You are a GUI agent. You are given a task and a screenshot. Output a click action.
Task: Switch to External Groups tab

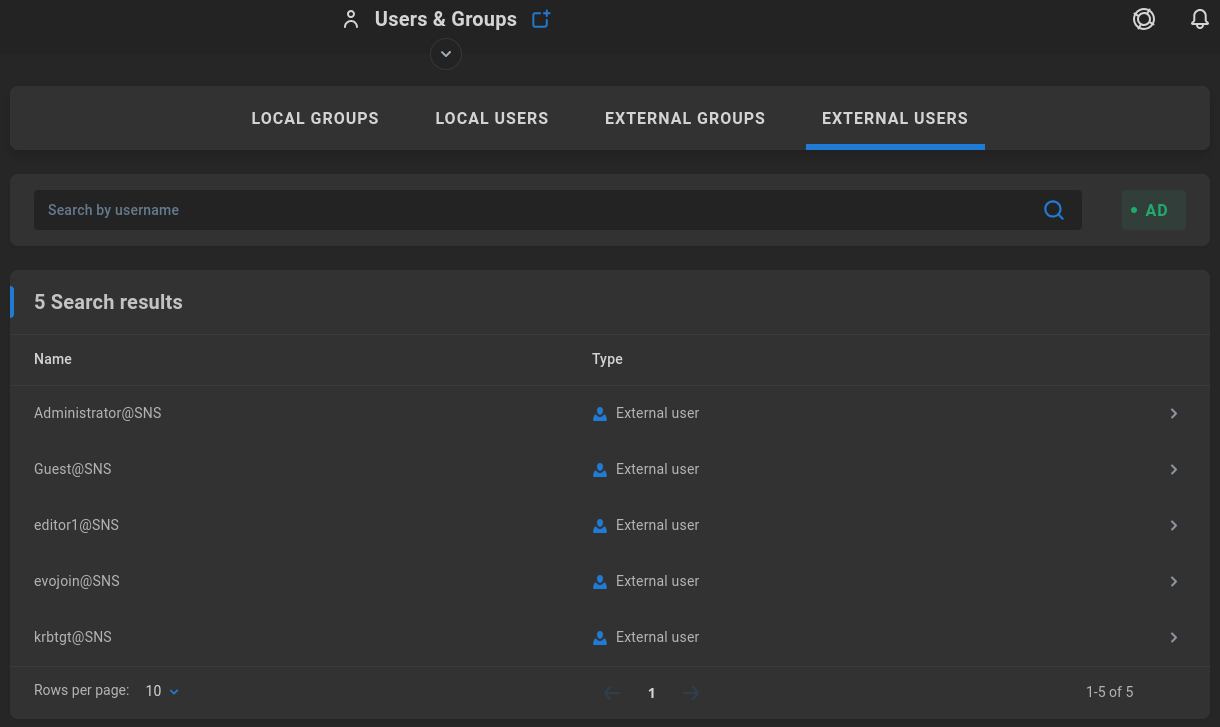(685, 118)
